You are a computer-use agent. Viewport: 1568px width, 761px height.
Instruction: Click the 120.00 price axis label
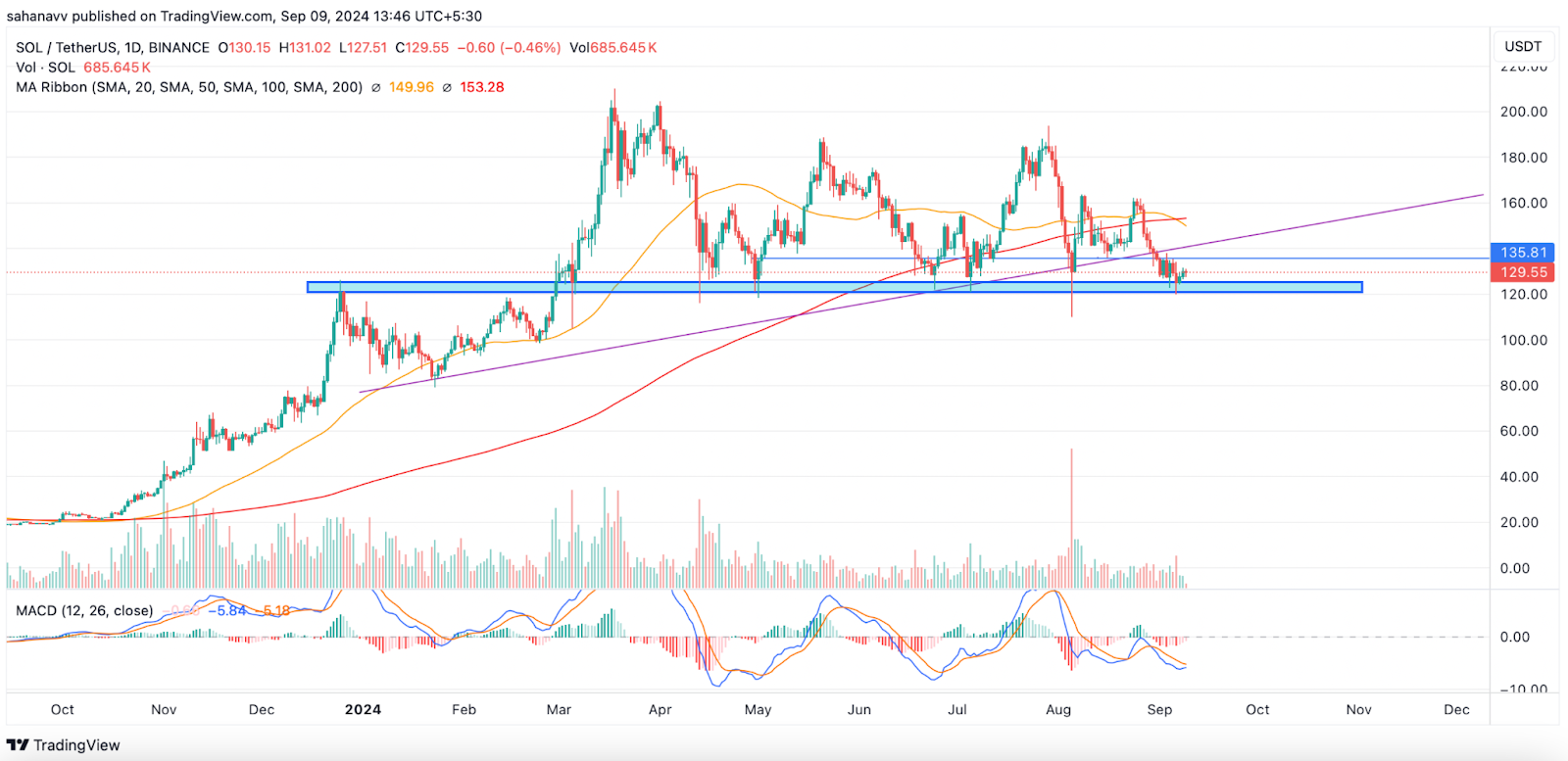1524,294
